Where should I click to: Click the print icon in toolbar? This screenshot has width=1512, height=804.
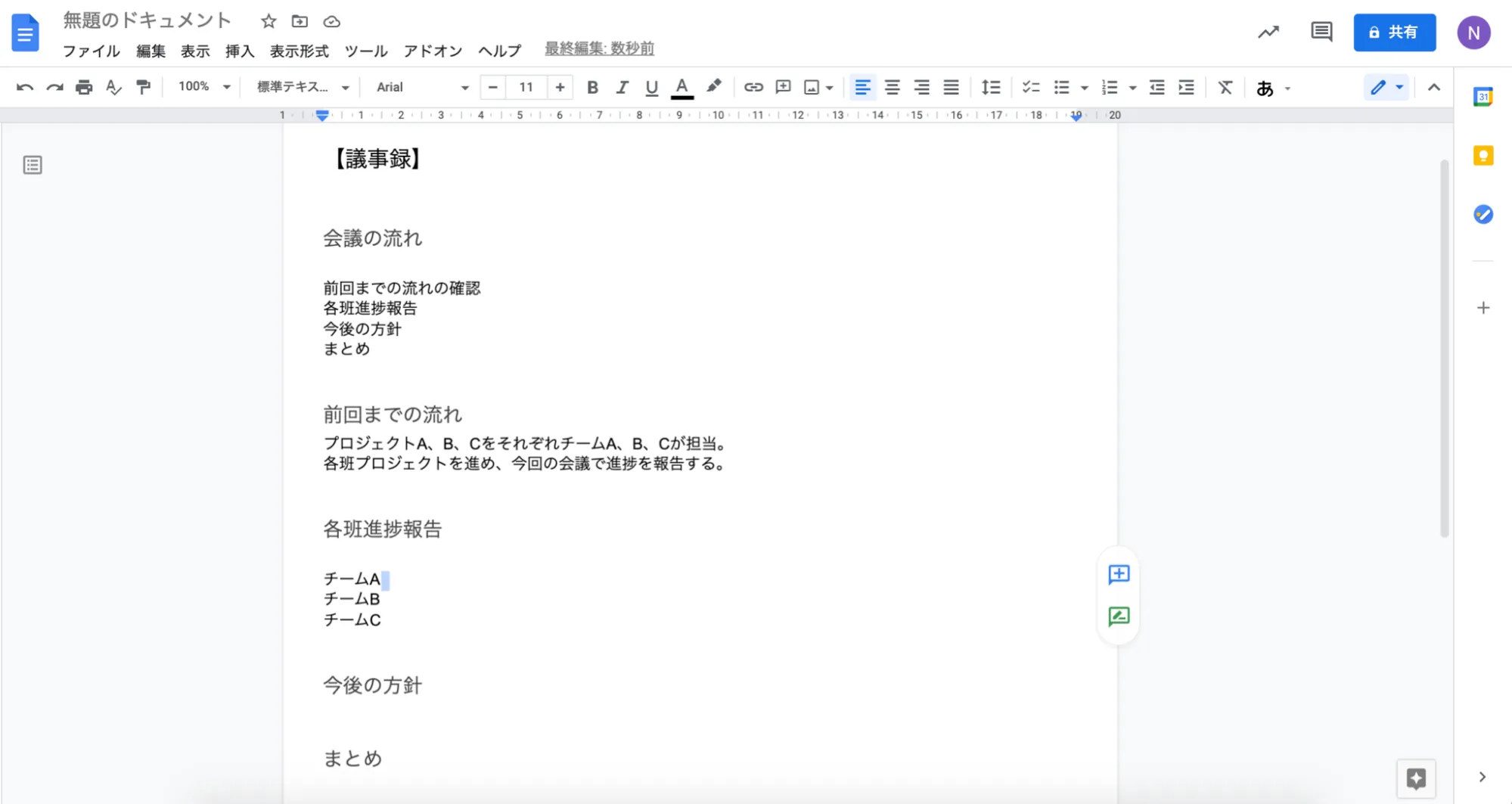pos(84,88)
